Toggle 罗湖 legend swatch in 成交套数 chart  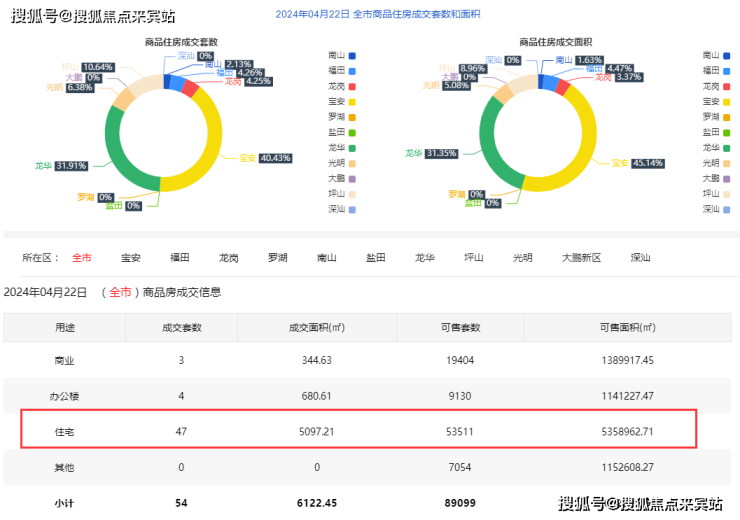(x=352, y=117)
